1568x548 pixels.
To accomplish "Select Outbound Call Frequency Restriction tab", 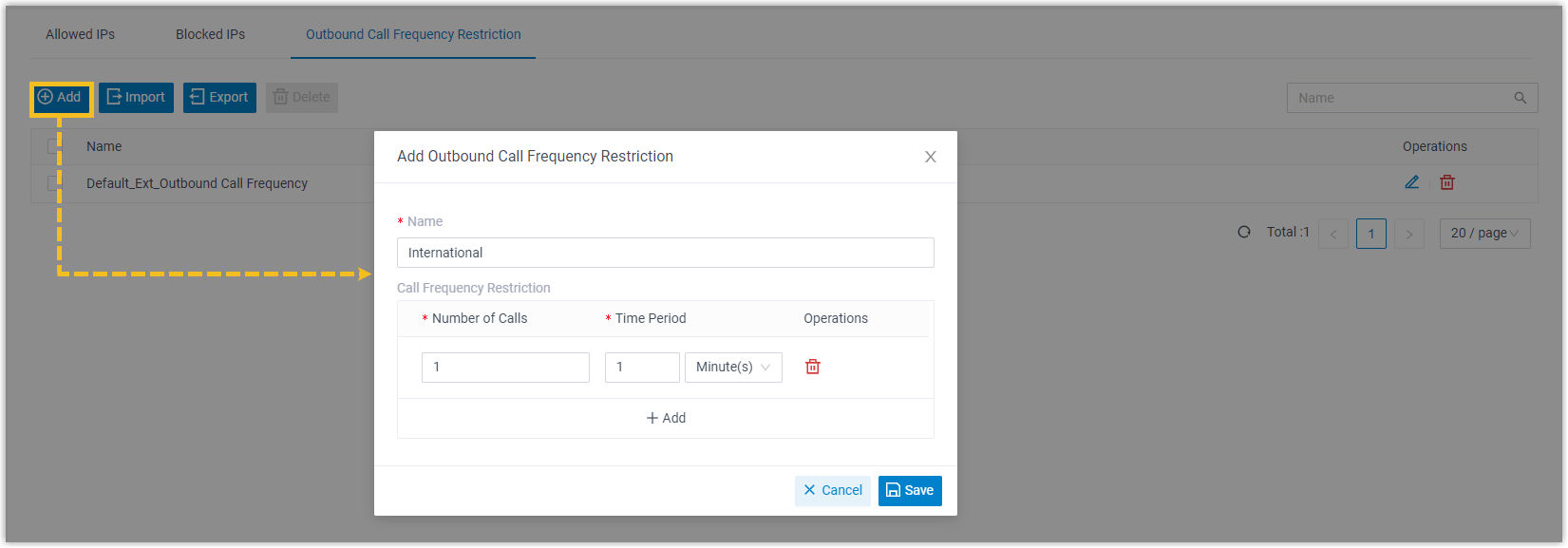I will click(413, 34).
